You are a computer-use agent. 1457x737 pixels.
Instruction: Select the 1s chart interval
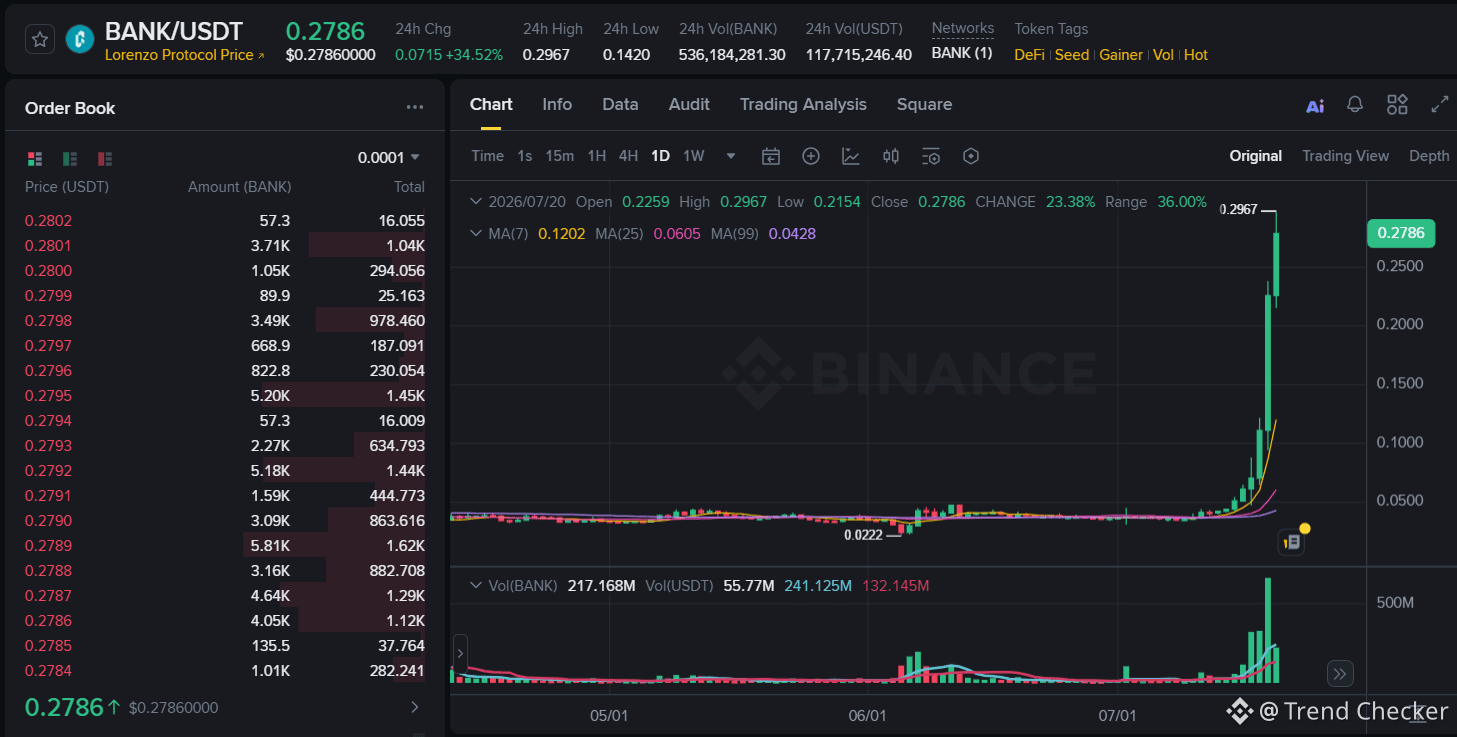(x=525, y=156)
